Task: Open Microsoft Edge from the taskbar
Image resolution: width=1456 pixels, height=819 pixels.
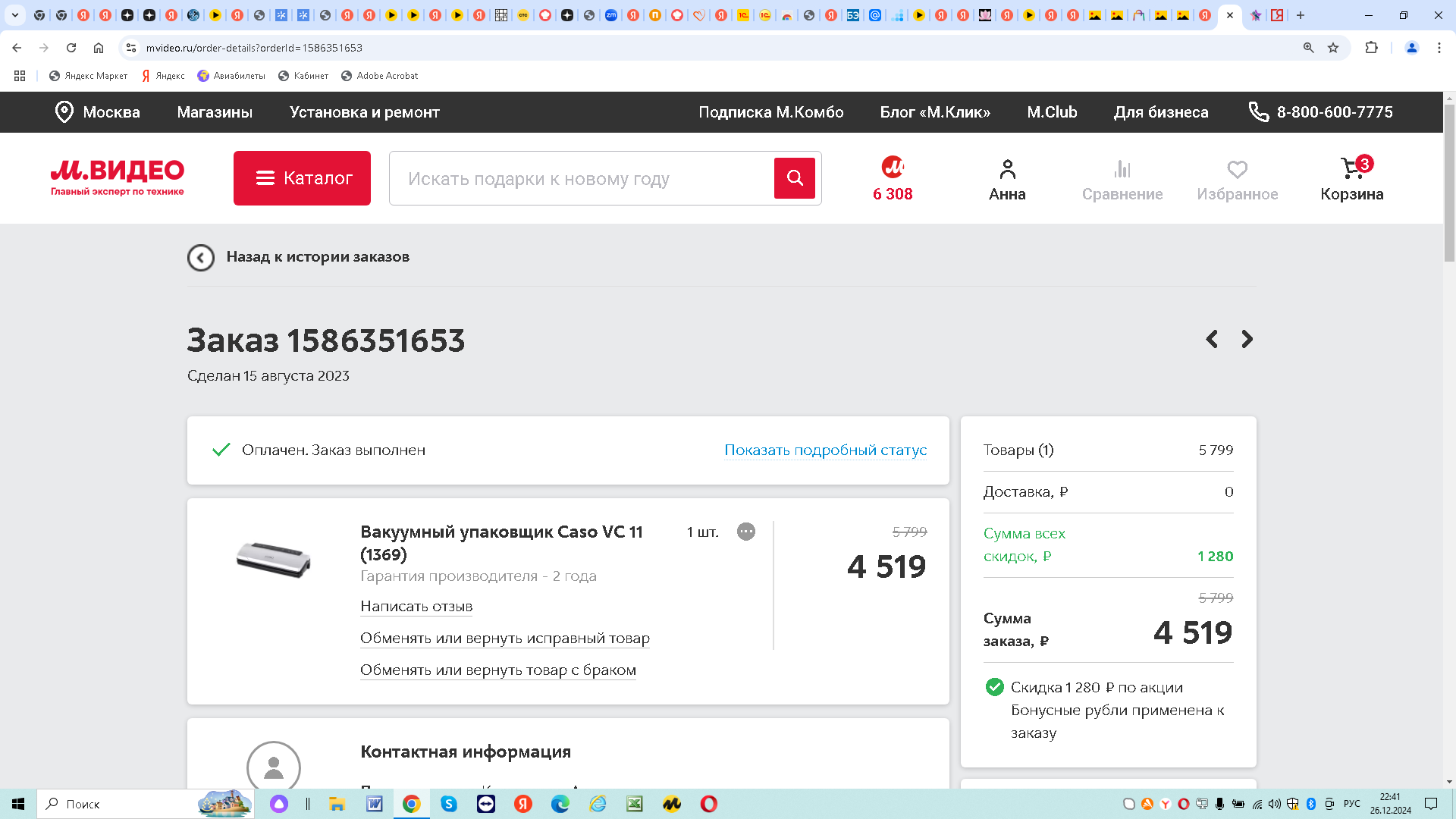Action: tap(560, 804)
